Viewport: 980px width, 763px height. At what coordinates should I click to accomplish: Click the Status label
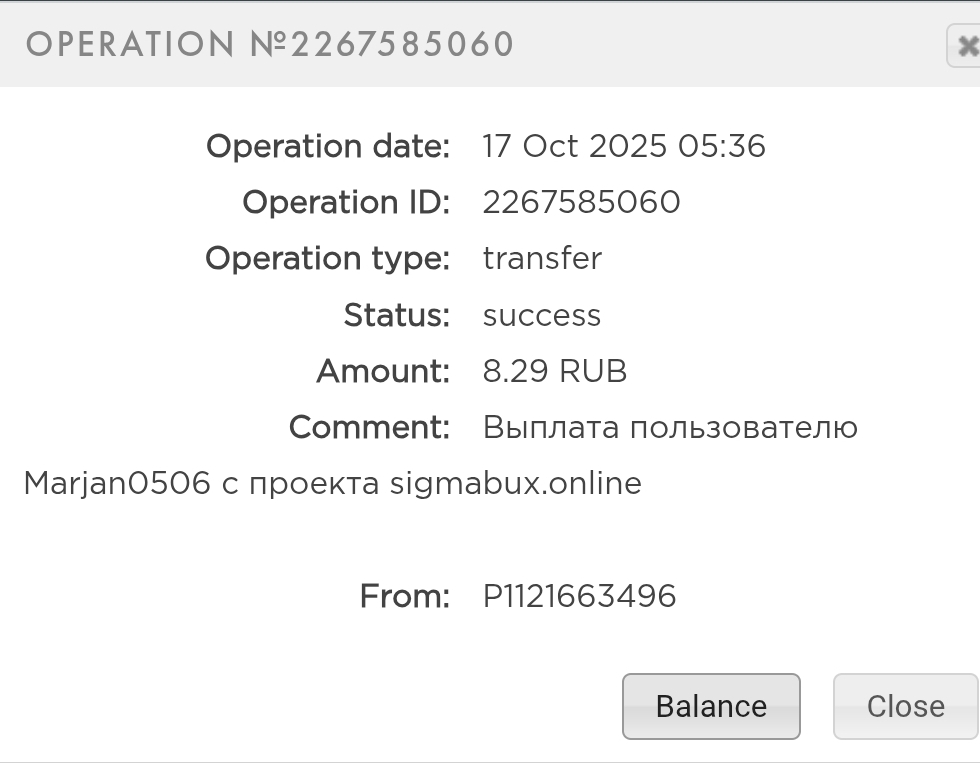pos(397,315)
